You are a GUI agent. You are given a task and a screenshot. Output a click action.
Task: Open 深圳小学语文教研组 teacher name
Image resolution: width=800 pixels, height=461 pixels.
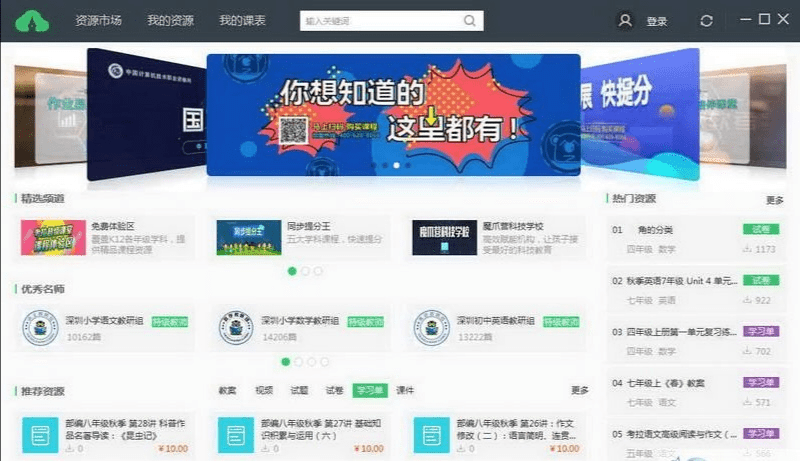[x=104, y=320]
